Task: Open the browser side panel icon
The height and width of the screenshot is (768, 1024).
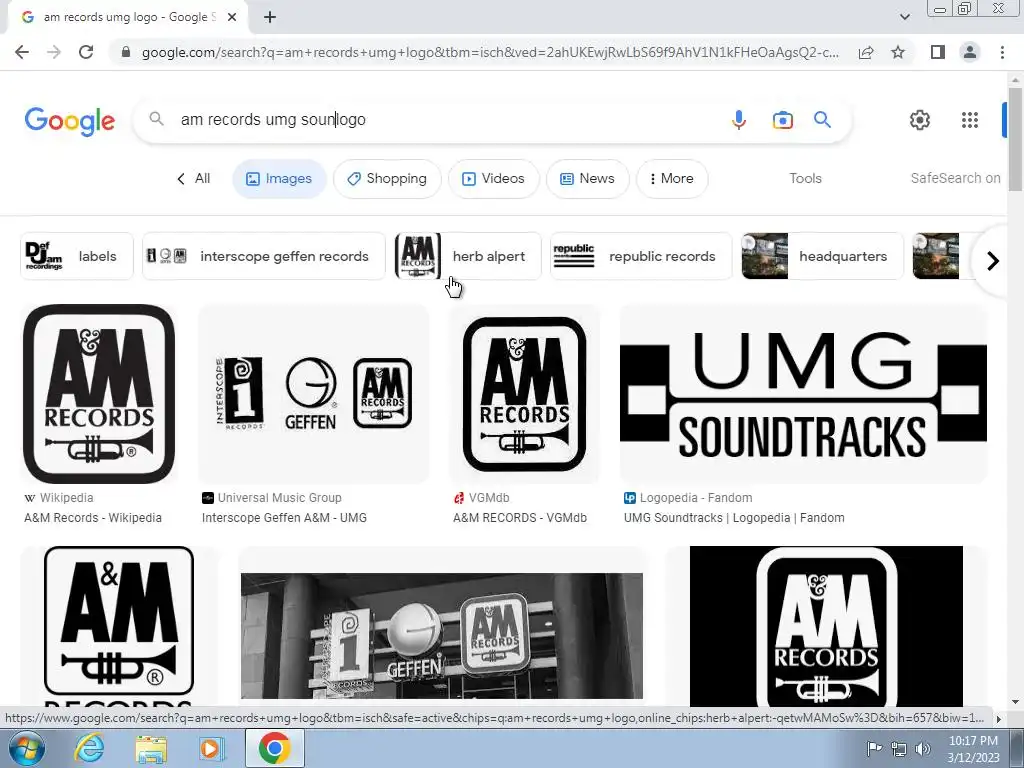Action: tap(938, 52)
